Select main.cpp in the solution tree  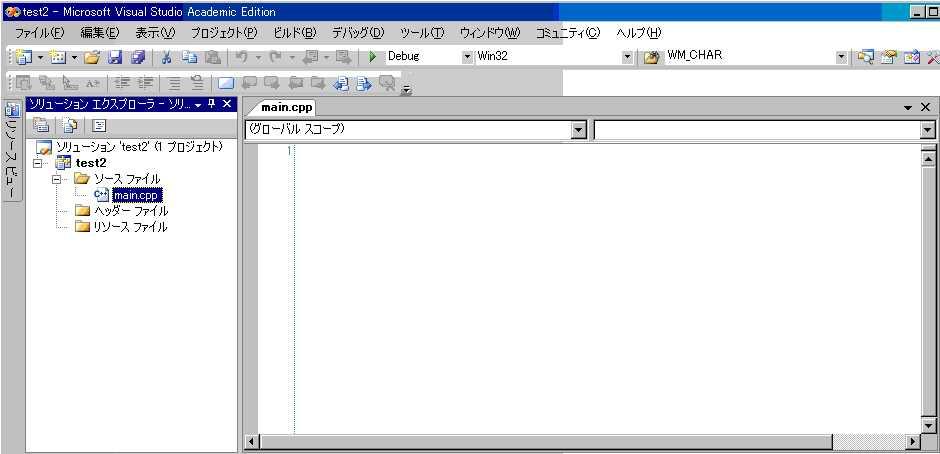tap(137, 195)
